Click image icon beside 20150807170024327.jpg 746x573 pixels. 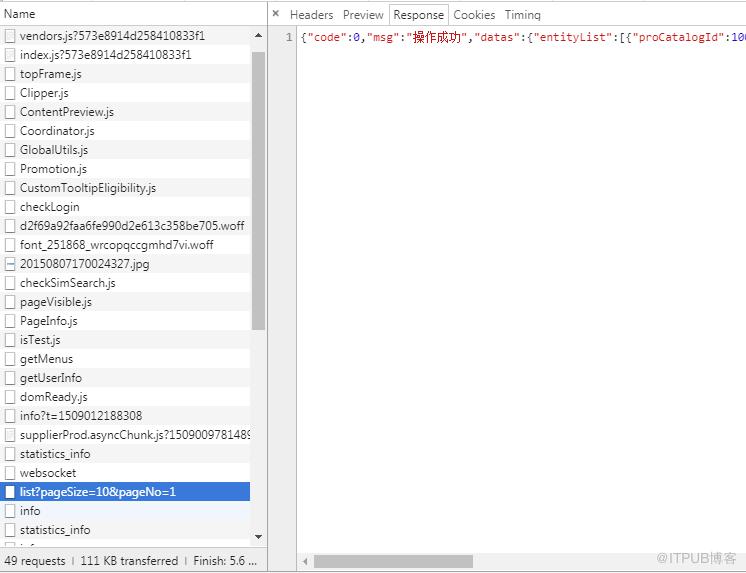tap(10, 264)
